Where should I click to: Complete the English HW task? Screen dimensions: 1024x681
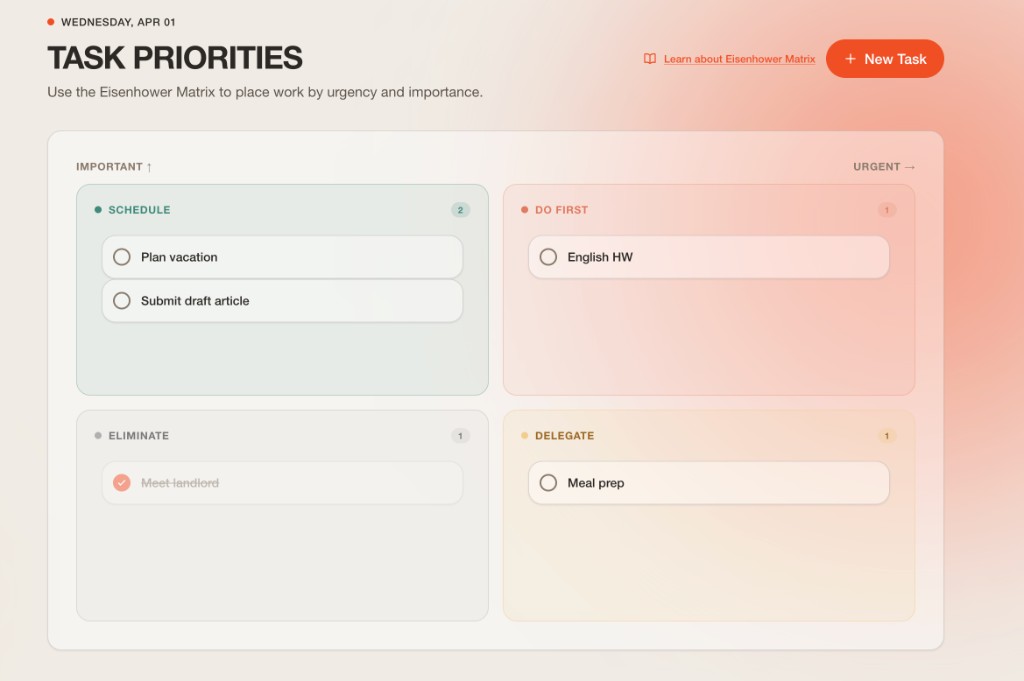click(x=548, y=257)
